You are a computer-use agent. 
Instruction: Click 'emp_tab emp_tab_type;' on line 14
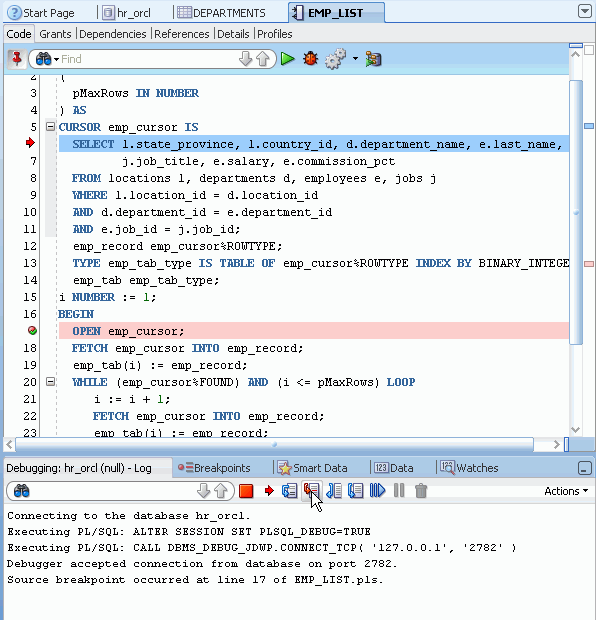pos(146,280)
